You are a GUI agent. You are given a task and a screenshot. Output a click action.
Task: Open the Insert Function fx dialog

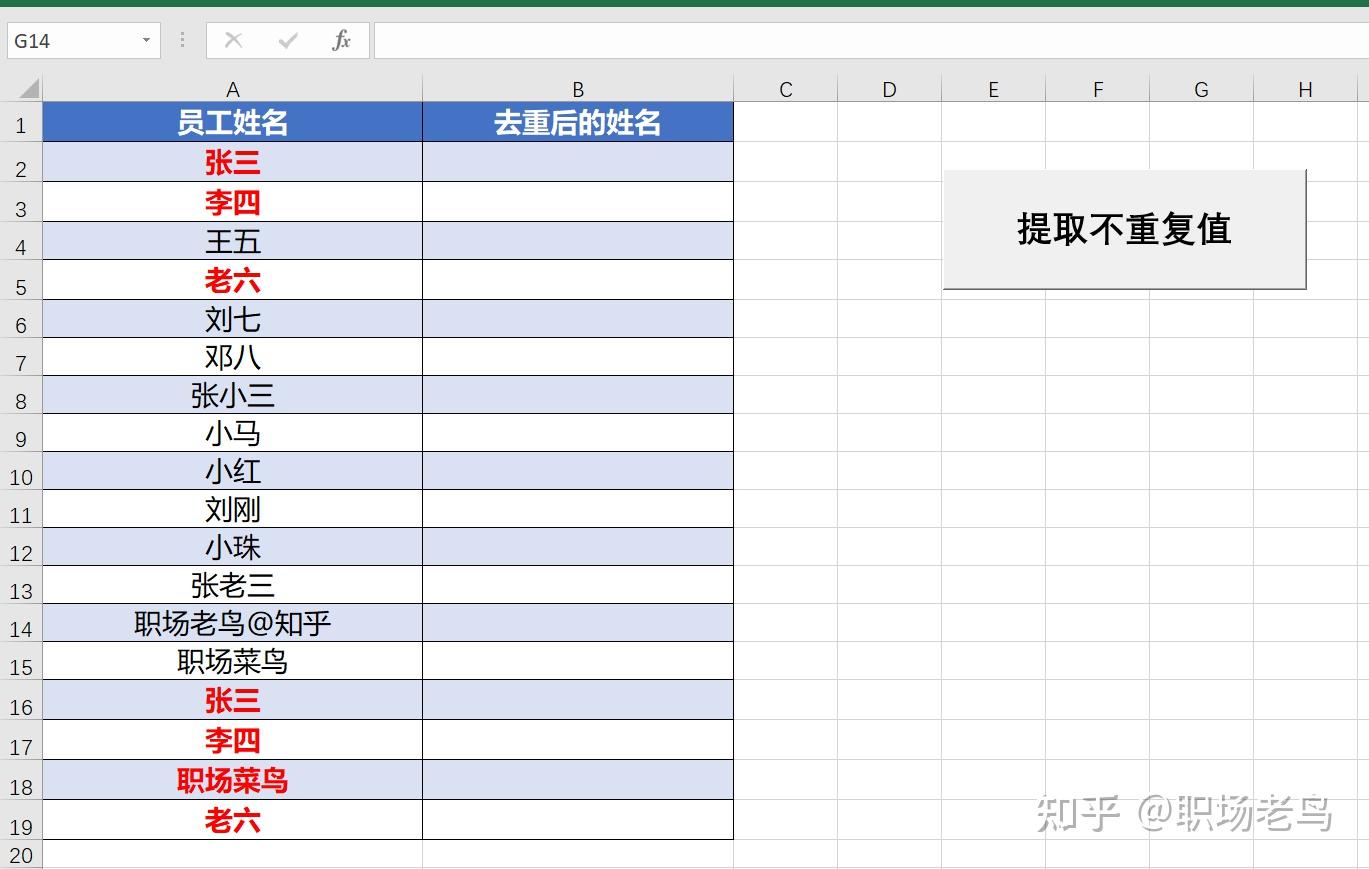click(342, 40)
